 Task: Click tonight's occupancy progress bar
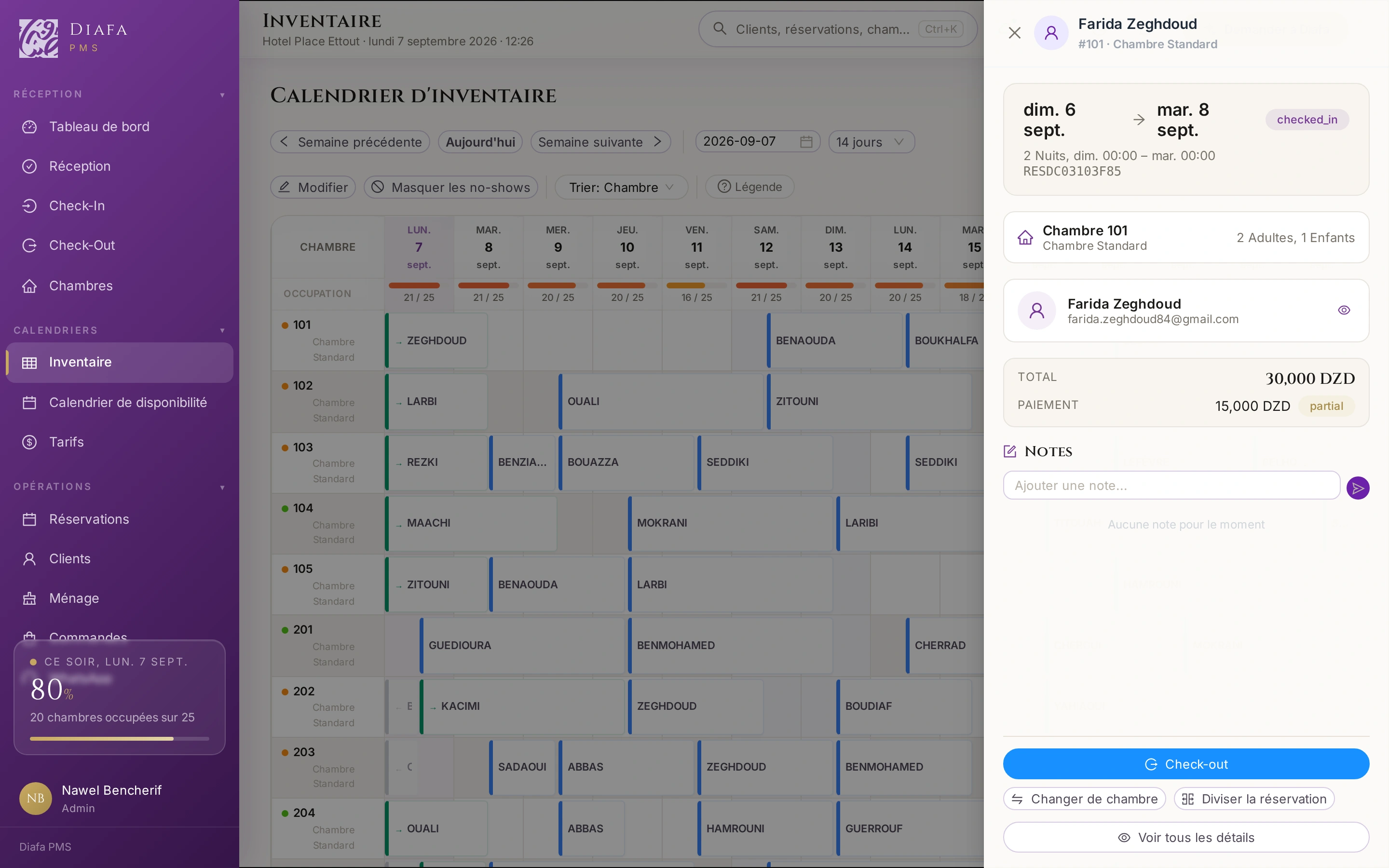click(x=120, y=739)
